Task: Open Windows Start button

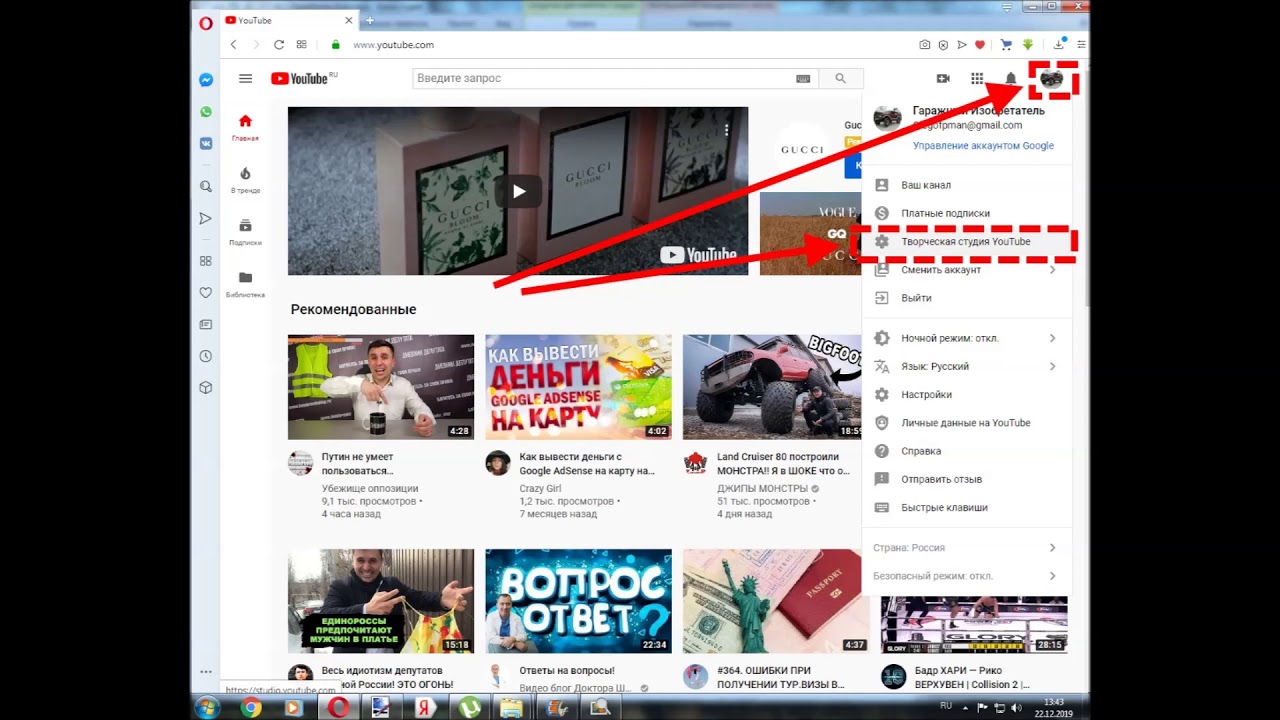Action: point(207,707)
